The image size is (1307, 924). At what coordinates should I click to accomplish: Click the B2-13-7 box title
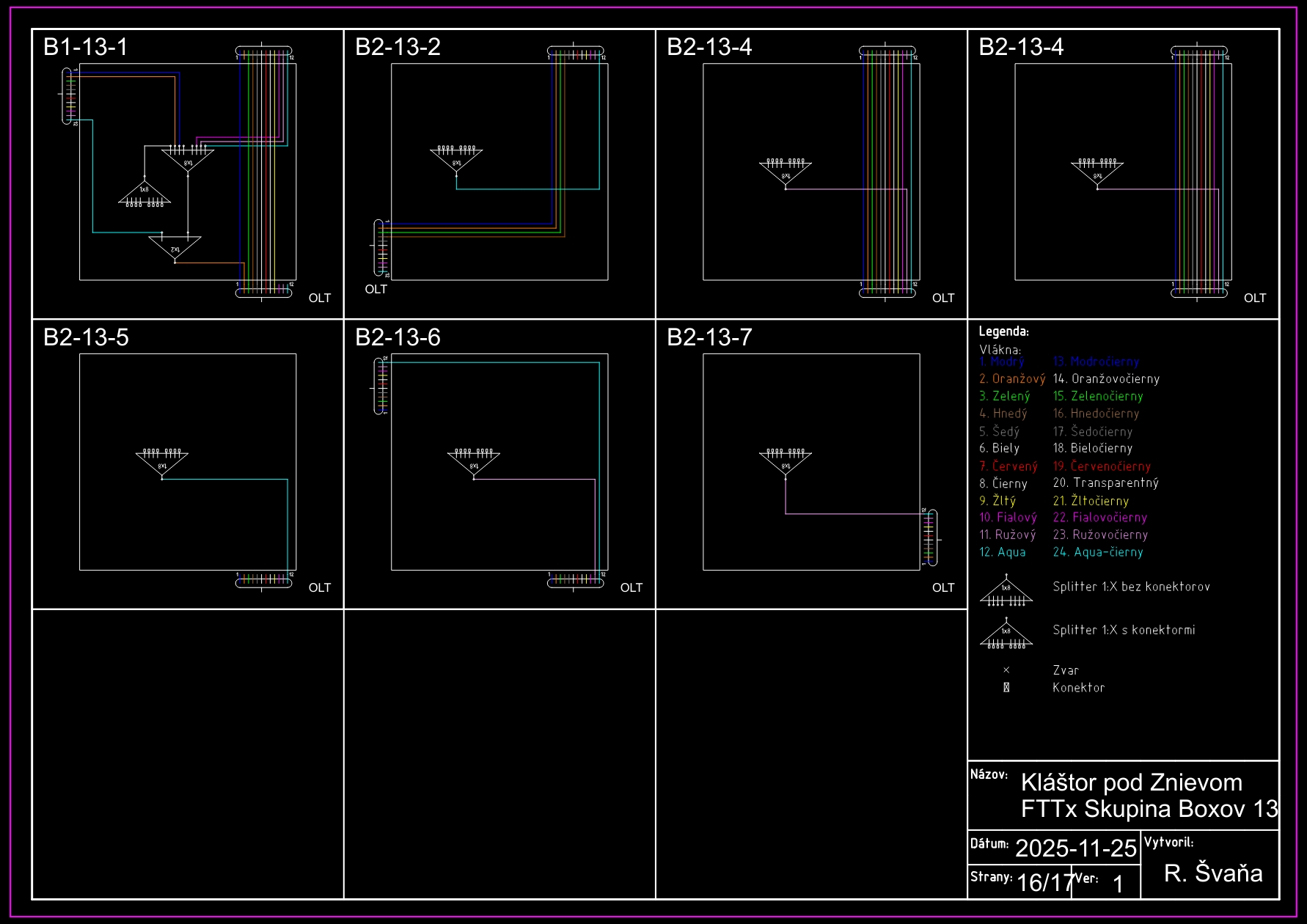click(x=709, y=337)
